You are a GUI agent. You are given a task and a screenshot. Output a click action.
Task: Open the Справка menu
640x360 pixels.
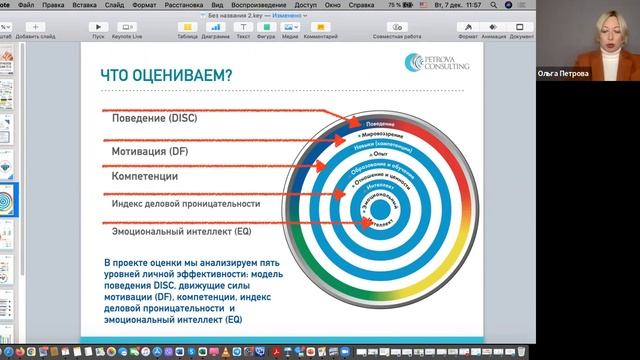[x=361, y=5]
